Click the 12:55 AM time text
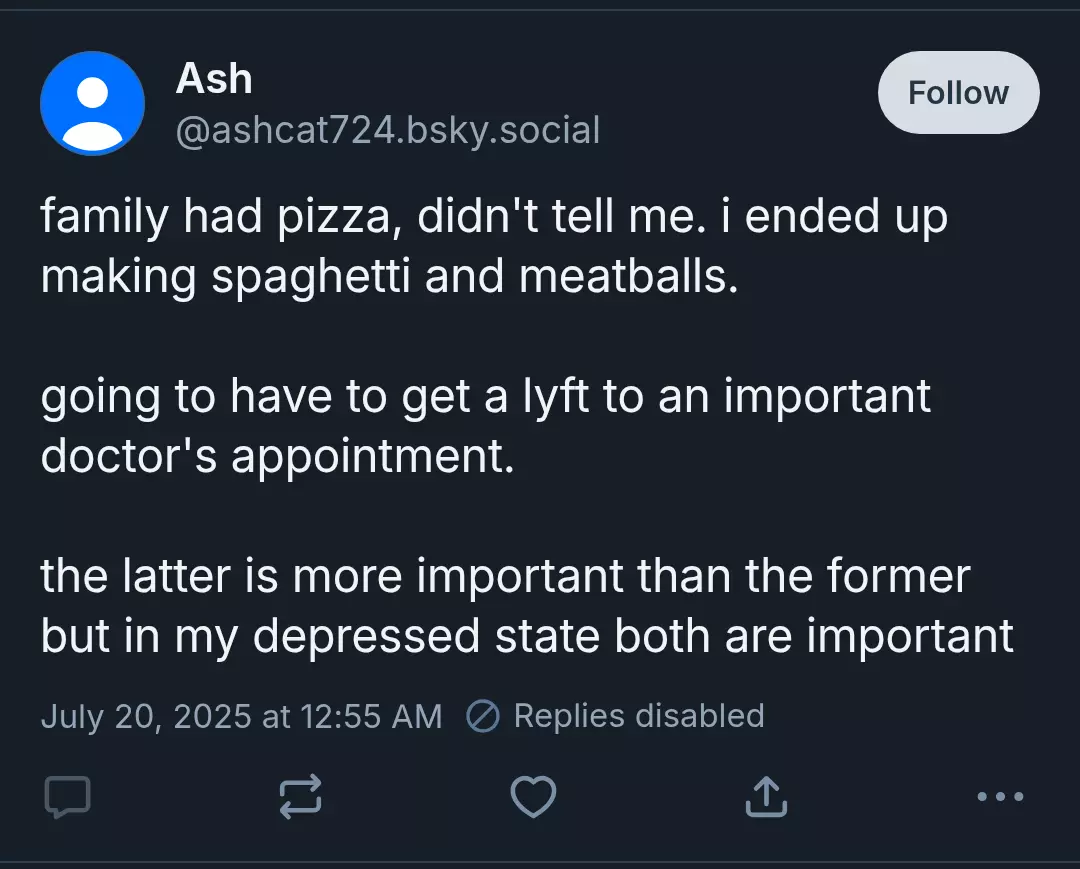The height and width of the screenshot is (869, 1080). click(x=371, y=716)
